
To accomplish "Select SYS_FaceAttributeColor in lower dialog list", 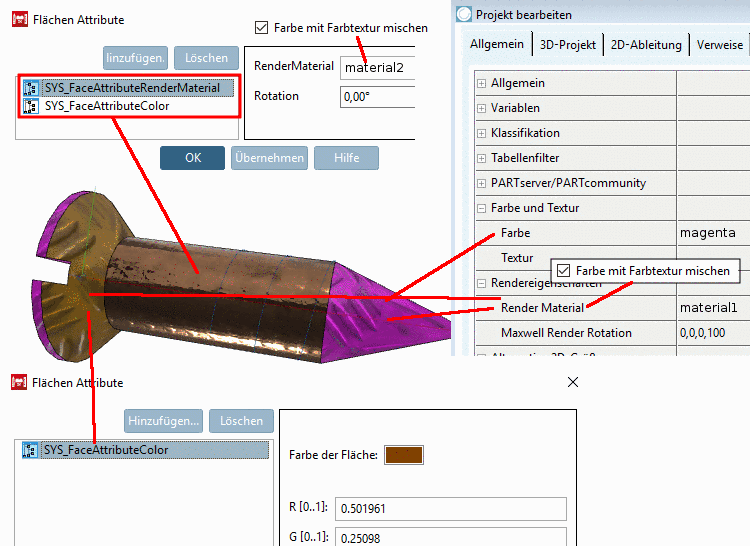I will tap(145, 450).
